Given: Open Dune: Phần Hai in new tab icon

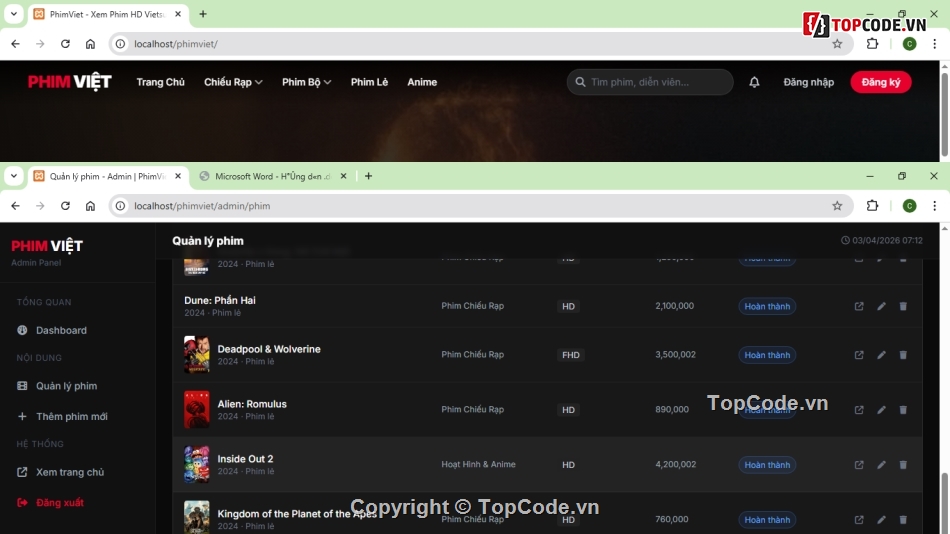Looking at the screenshot, I should [859, 306].
